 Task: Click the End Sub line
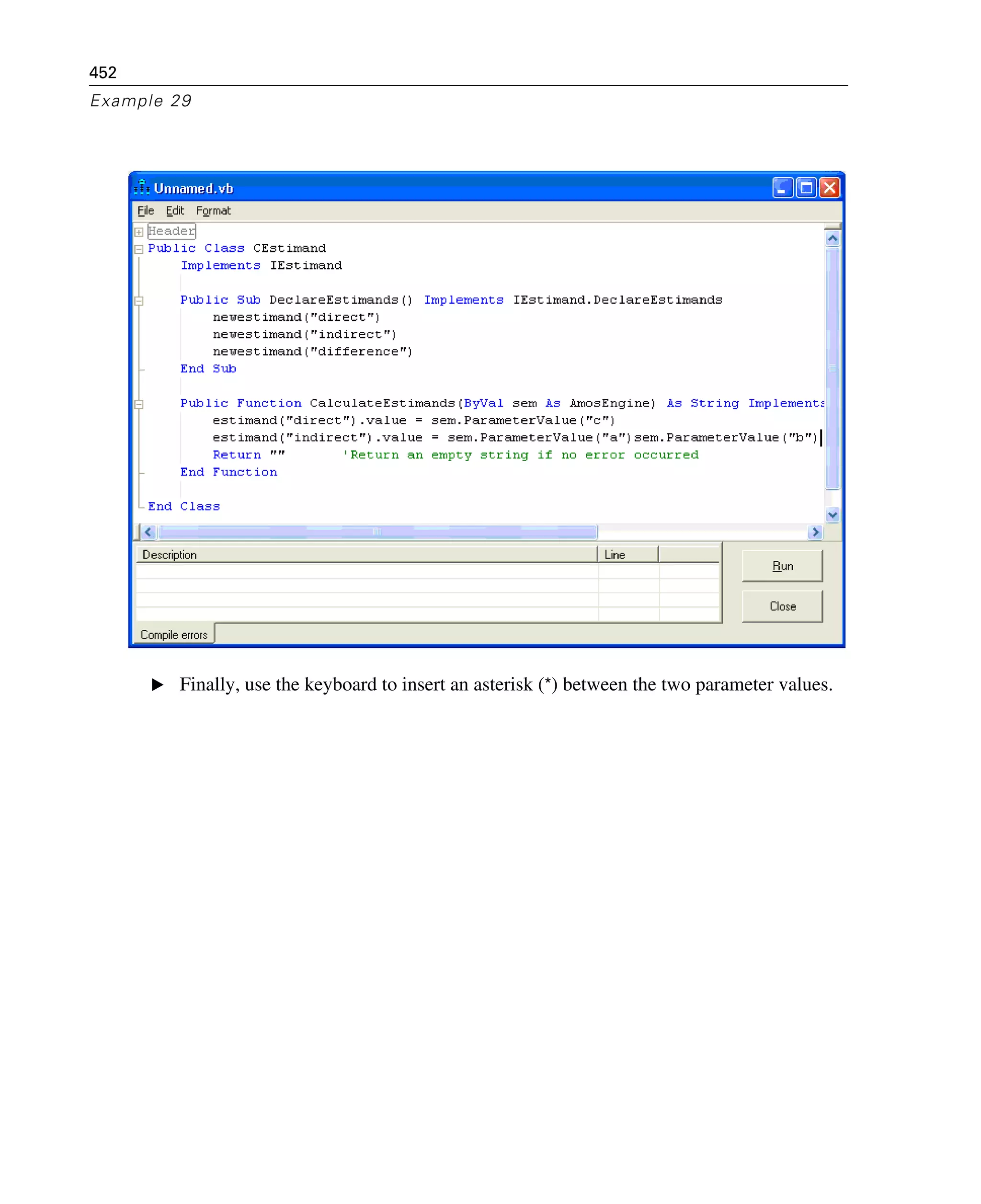(x=208, y=368)
